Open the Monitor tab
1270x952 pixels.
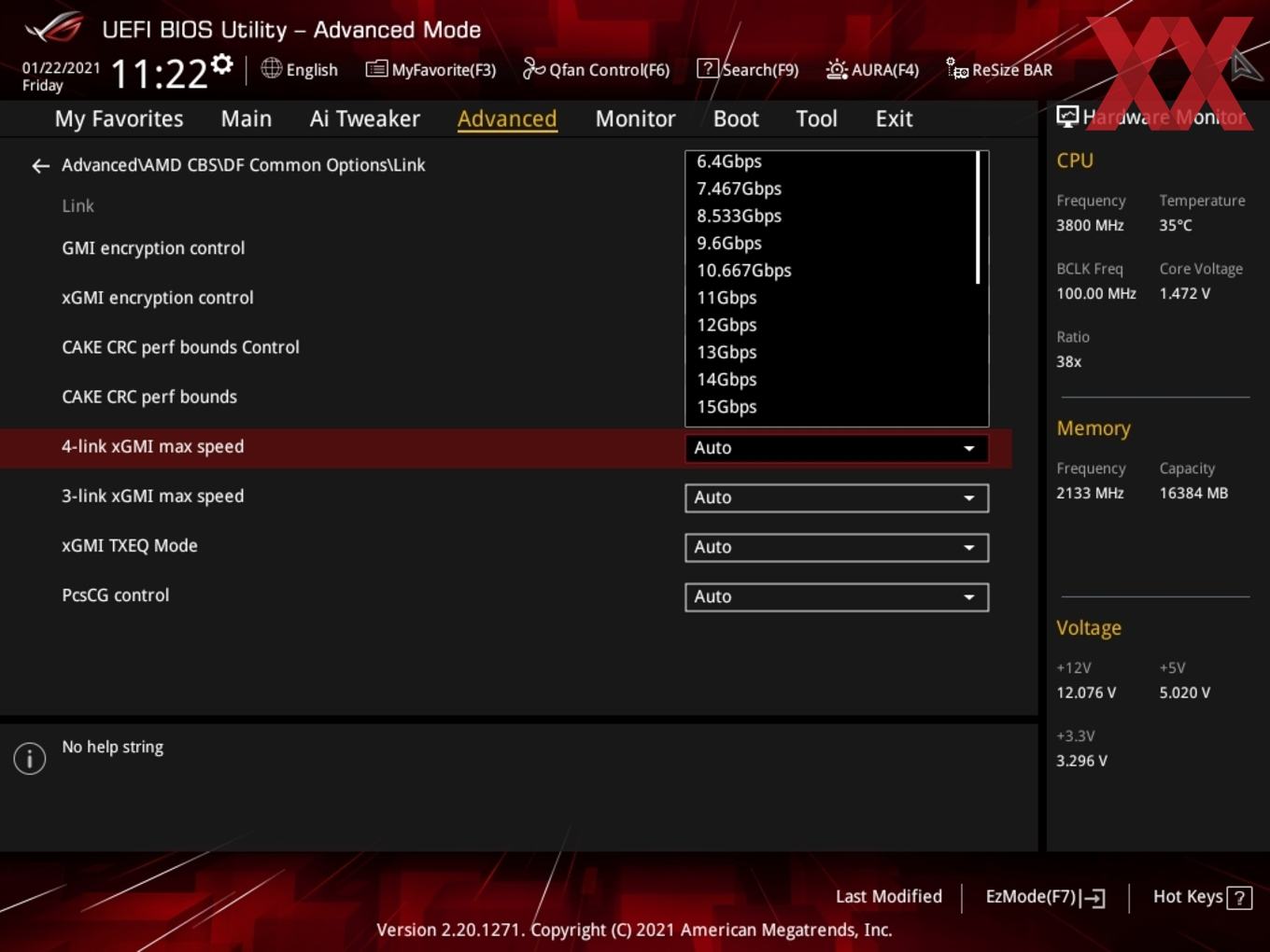tap(635, 119)
